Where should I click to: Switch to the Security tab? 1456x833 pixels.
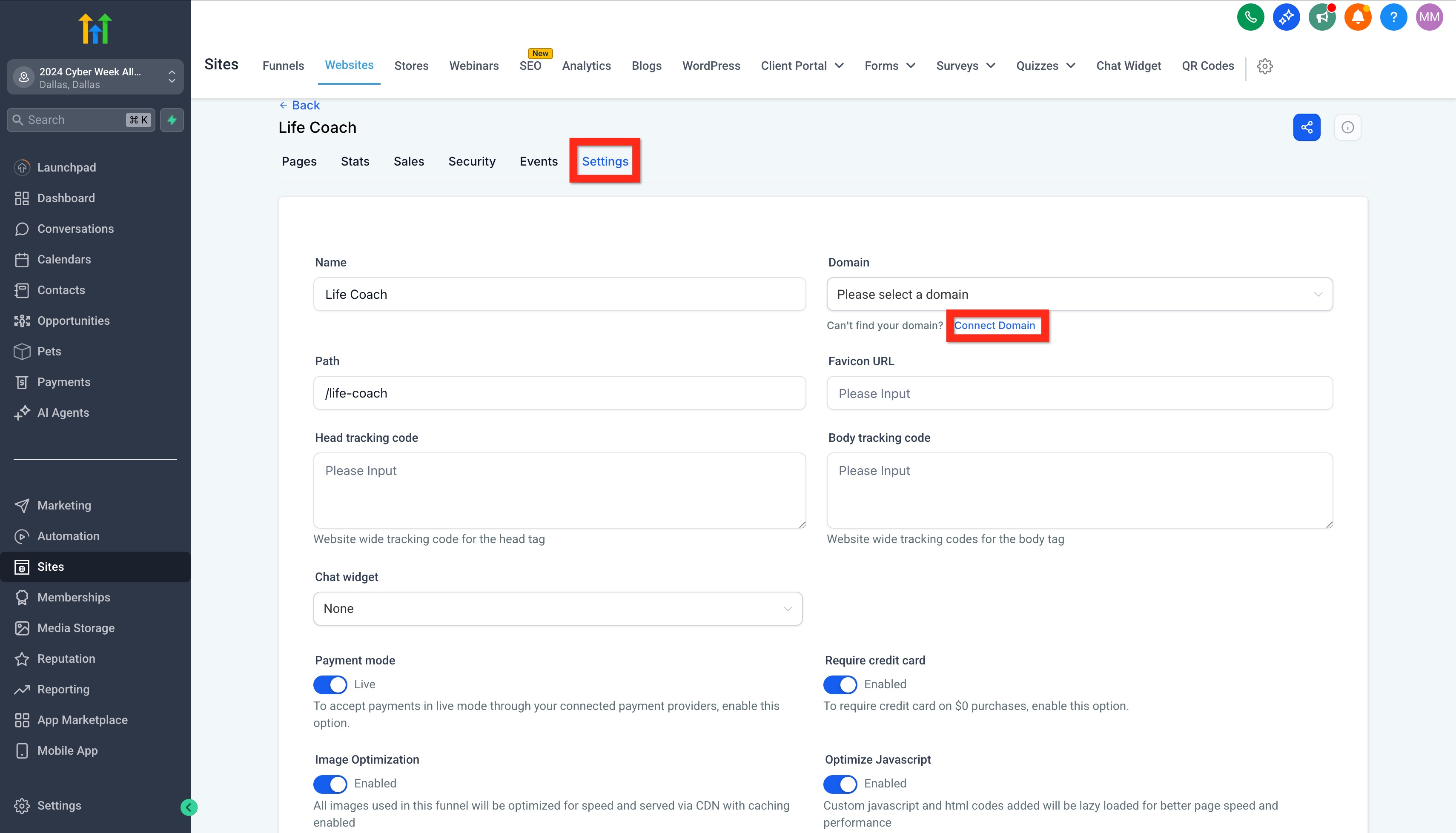pos(471,161)
